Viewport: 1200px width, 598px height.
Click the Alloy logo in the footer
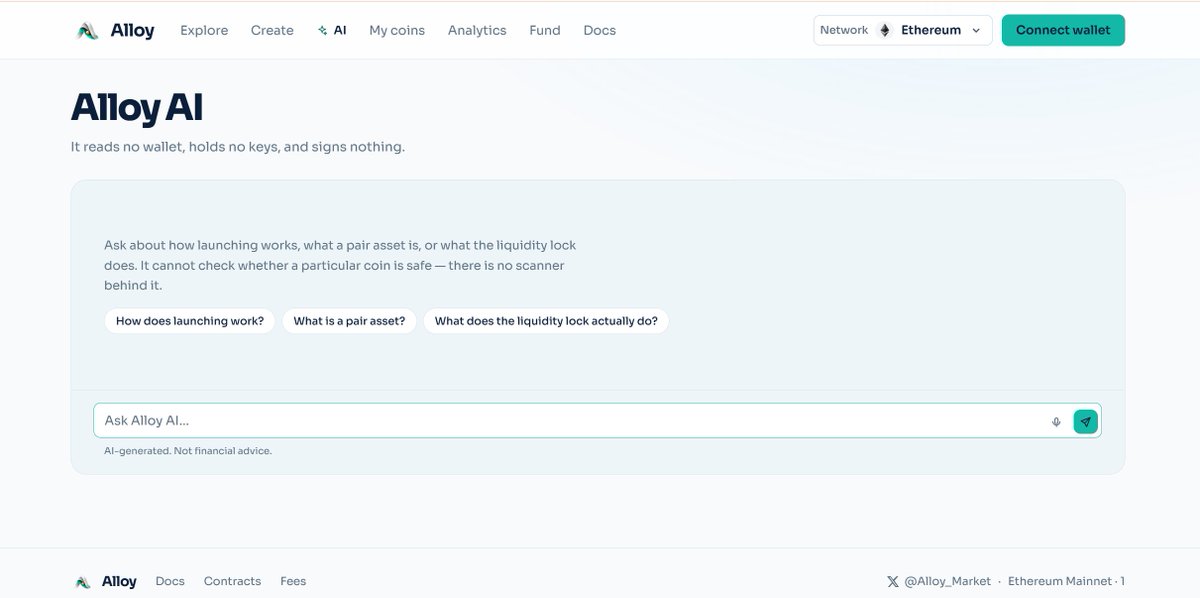click(x=106, y=582)
